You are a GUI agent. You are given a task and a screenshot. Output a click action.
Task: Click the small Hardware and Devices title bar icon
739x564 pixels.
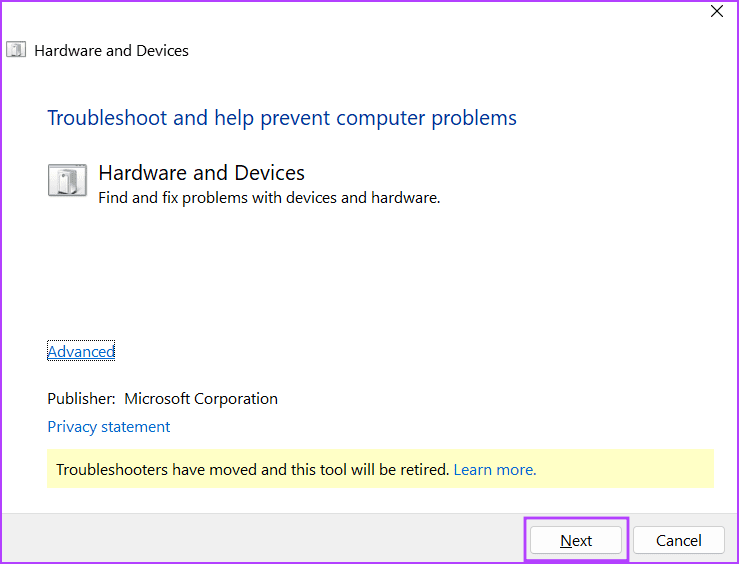point(17,50)
